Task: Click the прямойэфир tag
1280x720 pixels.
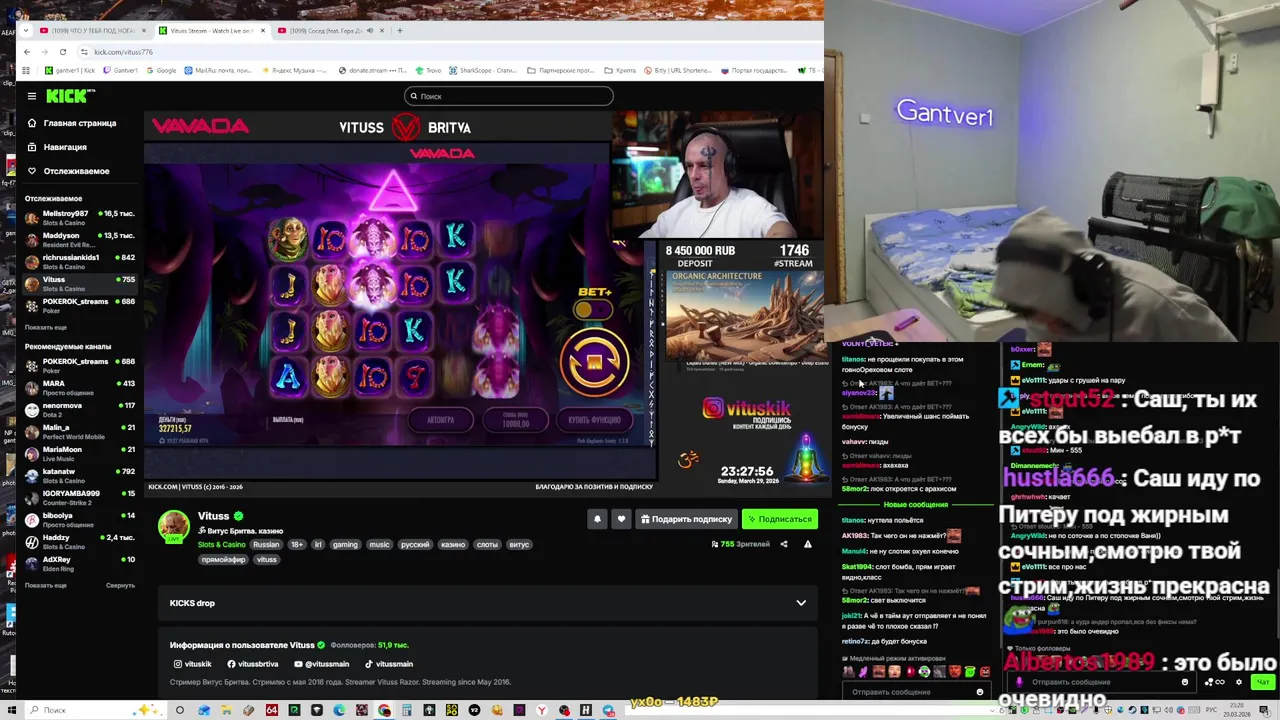Action: point(223,560)
